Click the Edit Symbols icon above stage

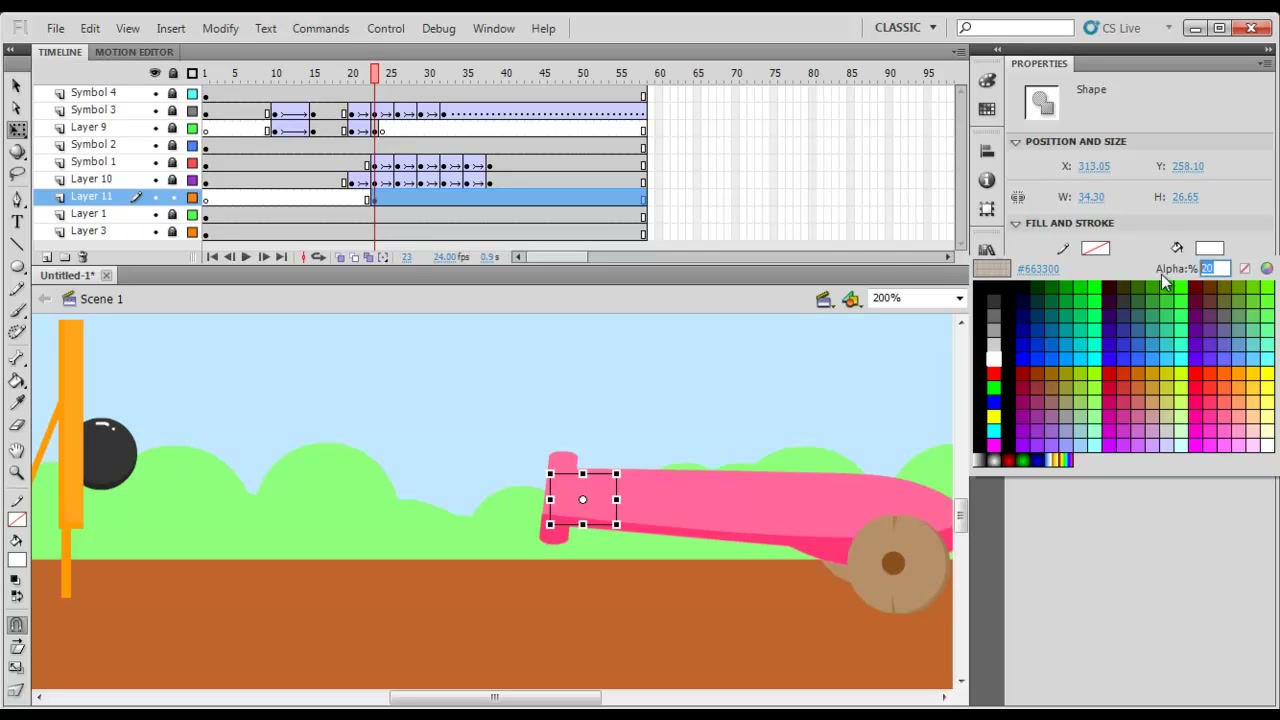[850, 299]
